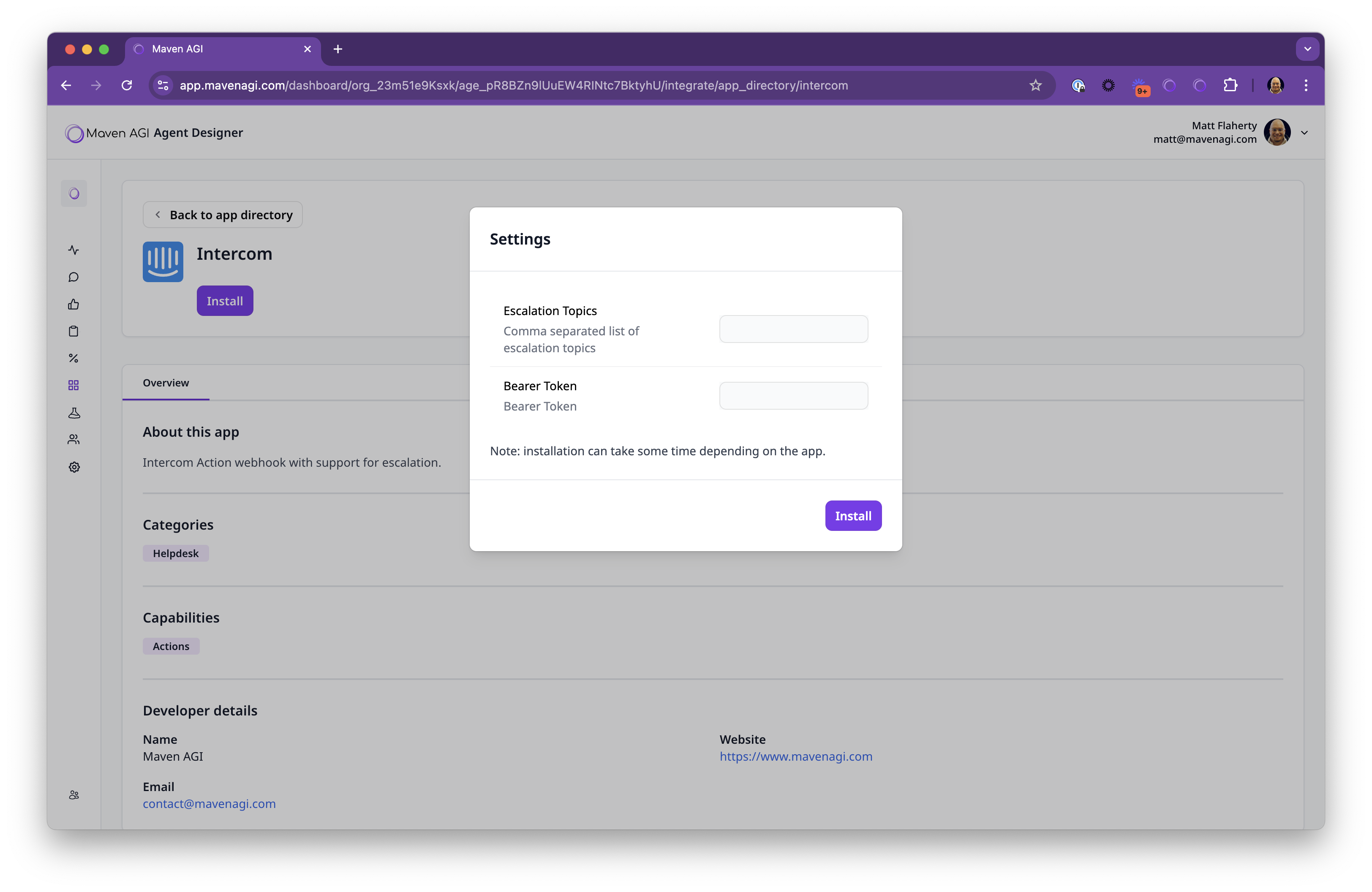Image resolution: width=1372 pixels, height=892 pixels.
Task: Open the 1Password extension icon
Action: pyautogui.click(x=1078, y=85)
